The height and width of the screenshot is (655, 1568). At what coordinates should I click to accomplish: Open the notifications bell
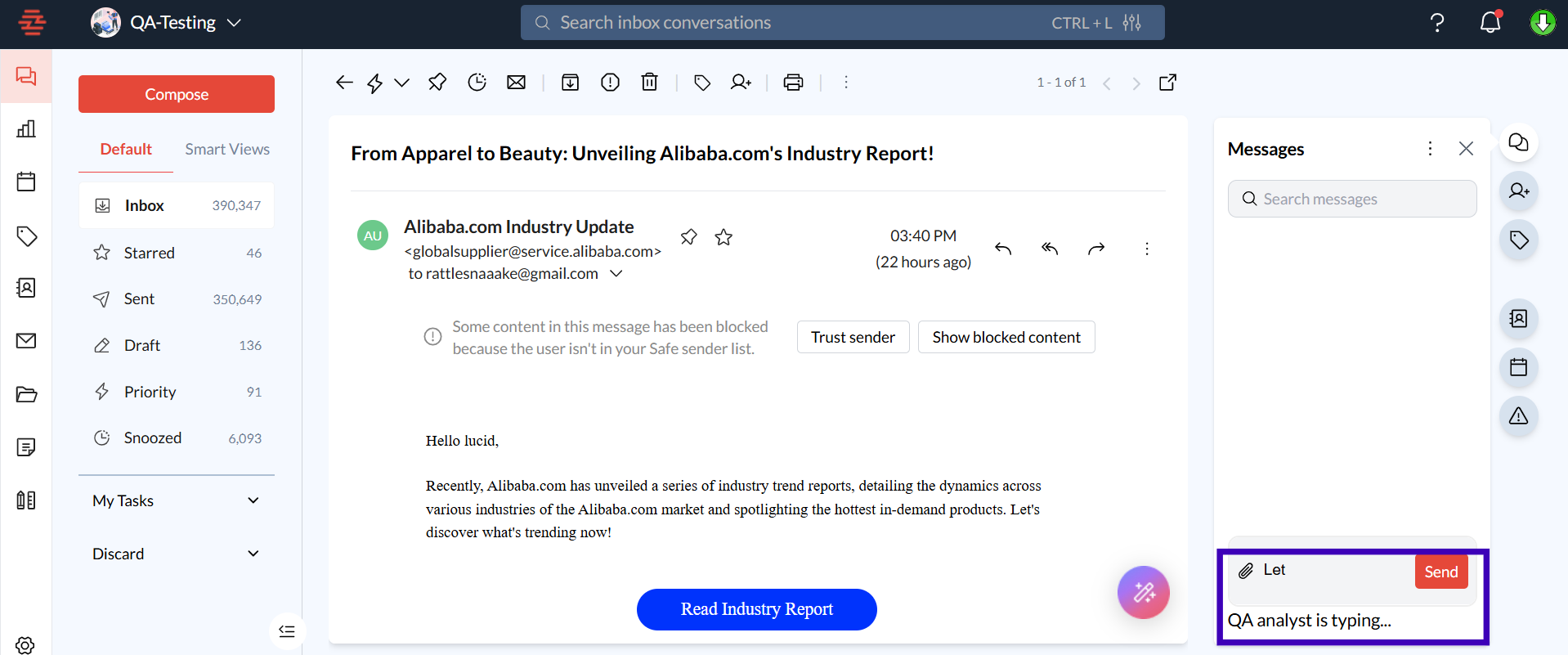pos(1490,23)
